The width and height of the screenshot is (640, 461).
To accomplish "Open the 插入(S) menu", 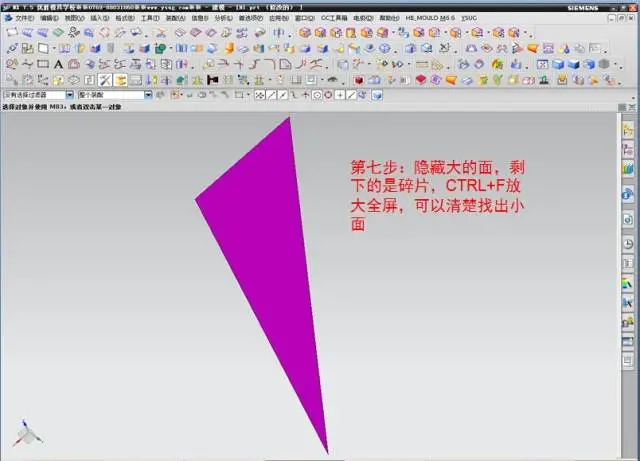I will [100, 18].
